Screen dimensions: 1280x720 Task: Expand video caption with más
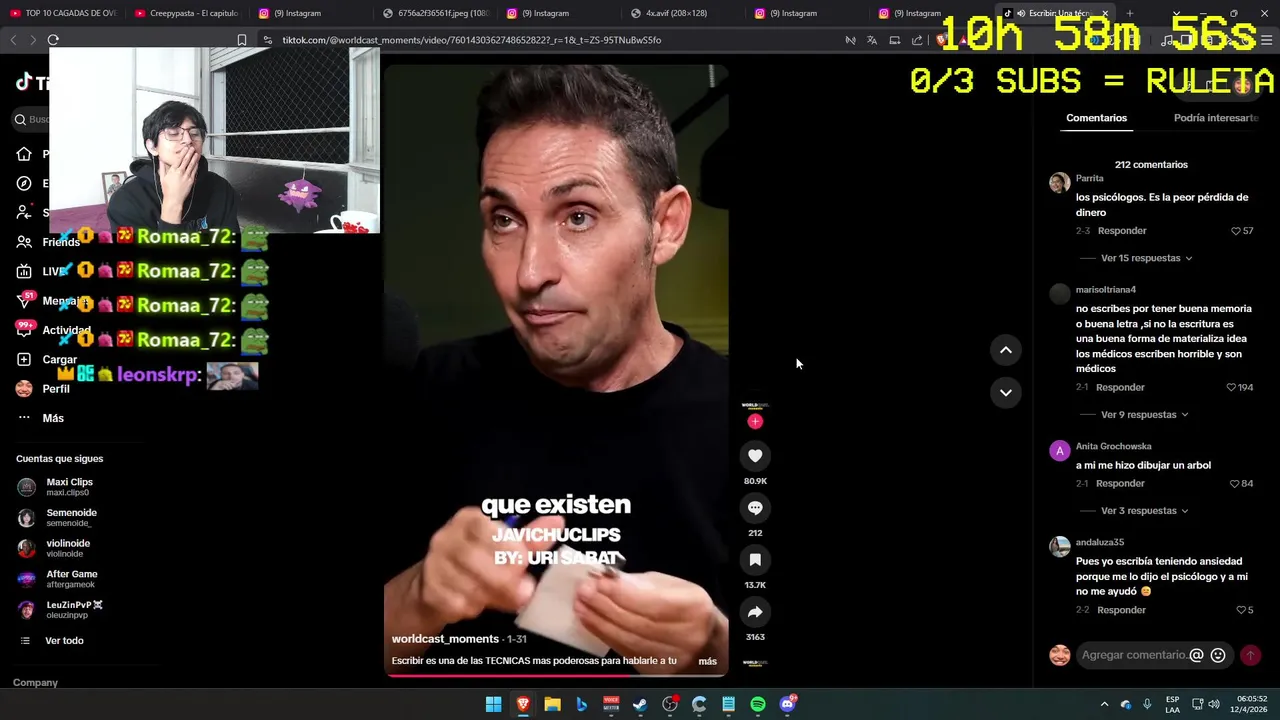(707, 661)
